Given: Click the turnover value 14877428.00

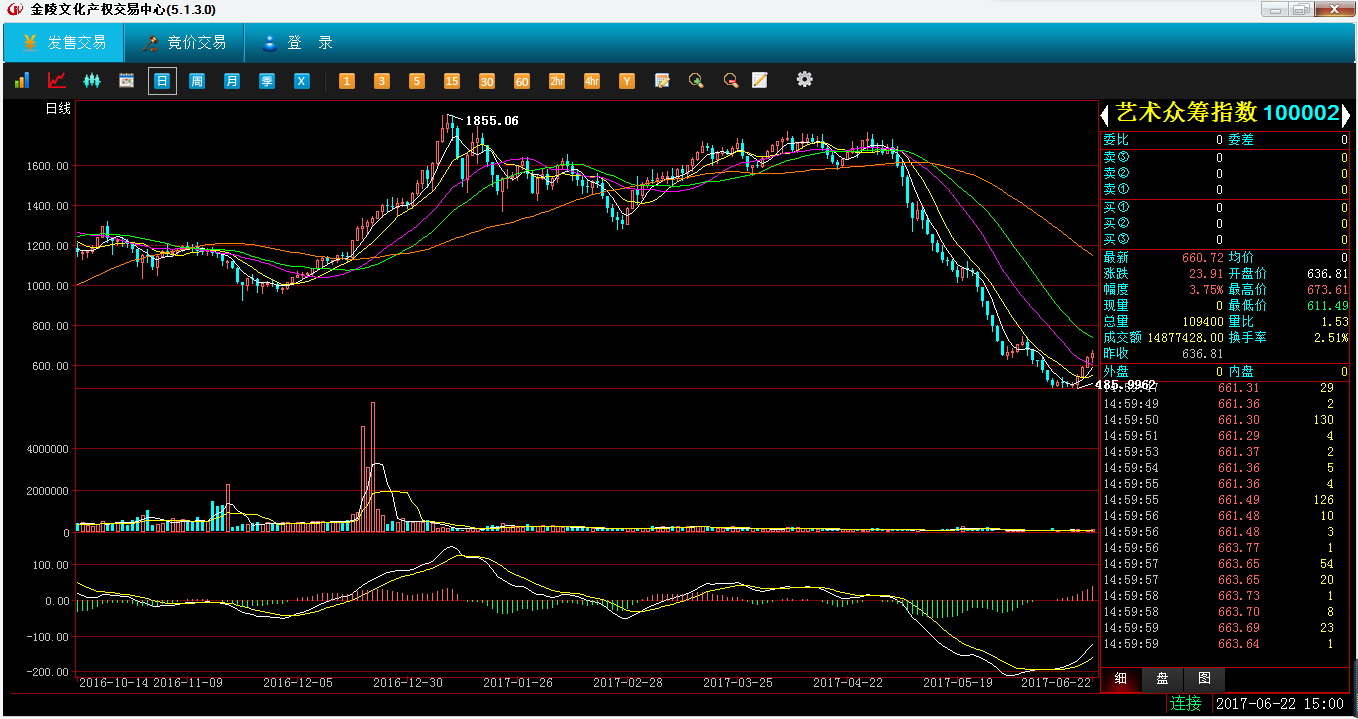Looking at the screenshot, I should click(1185, 338).
